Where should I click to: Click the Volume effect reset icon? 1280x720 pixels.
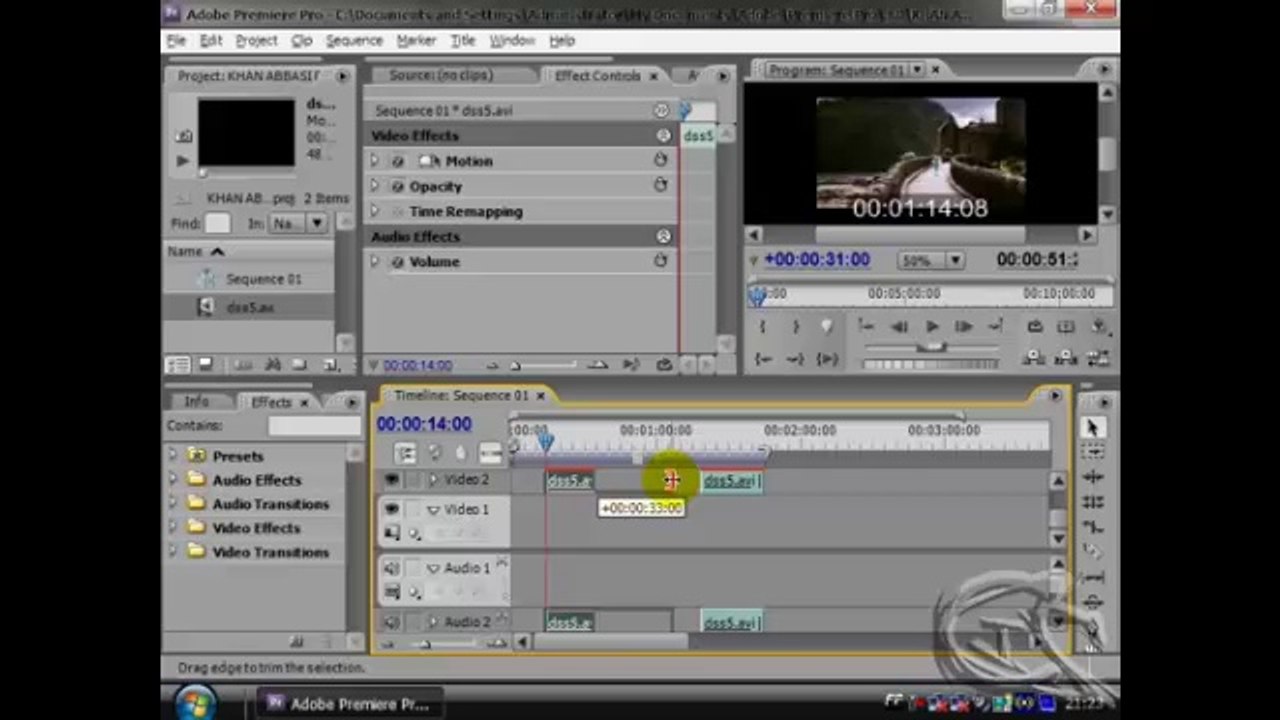(660, 261)
